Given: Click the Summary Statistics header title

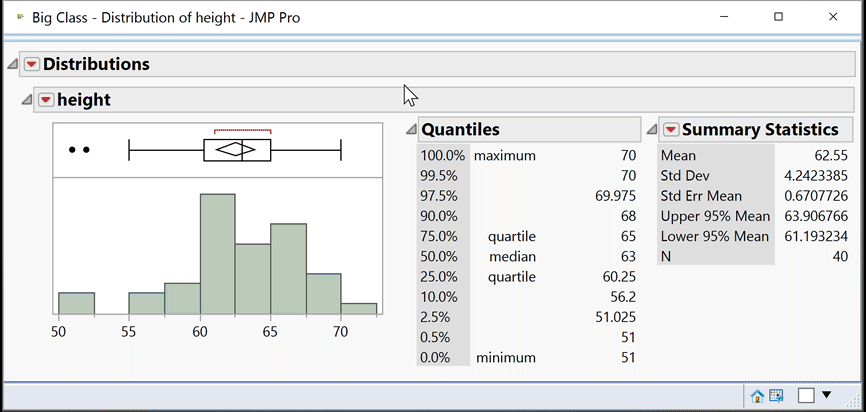Looking at the screenshot, I should pos(759,129).
